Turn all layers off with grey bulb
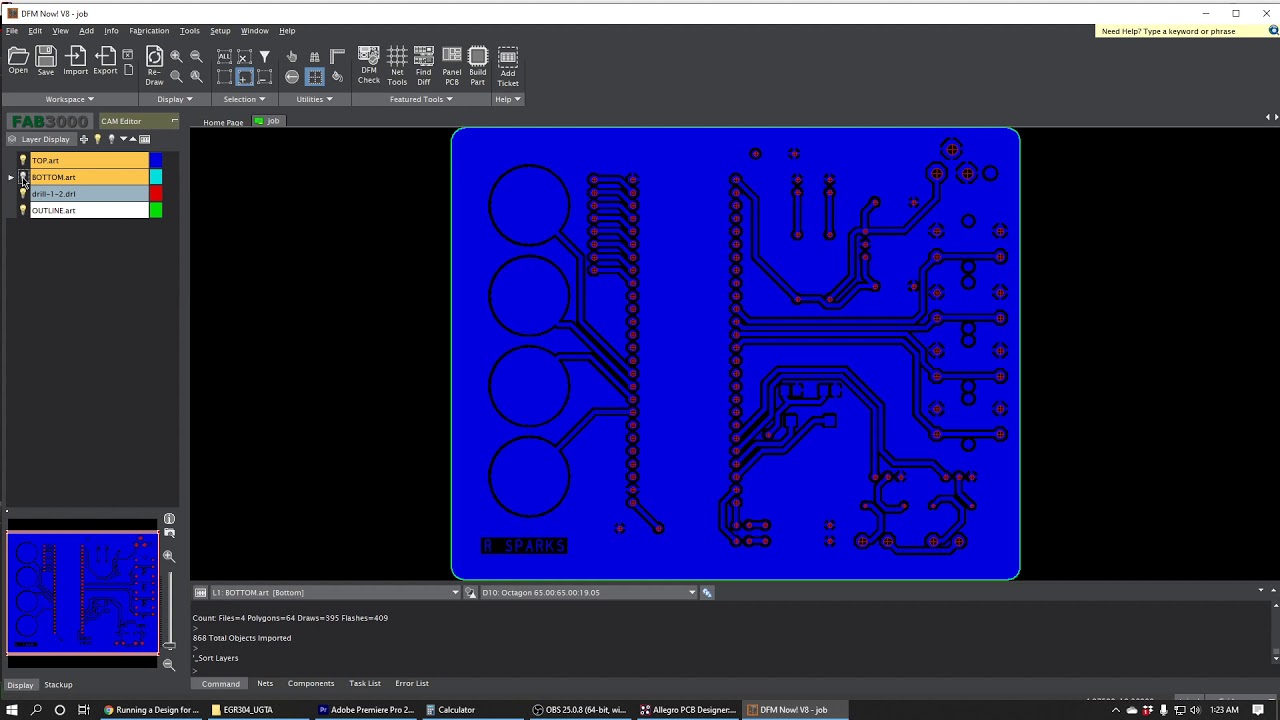This screenshot has height=720, width=1280. click(111, 139)
